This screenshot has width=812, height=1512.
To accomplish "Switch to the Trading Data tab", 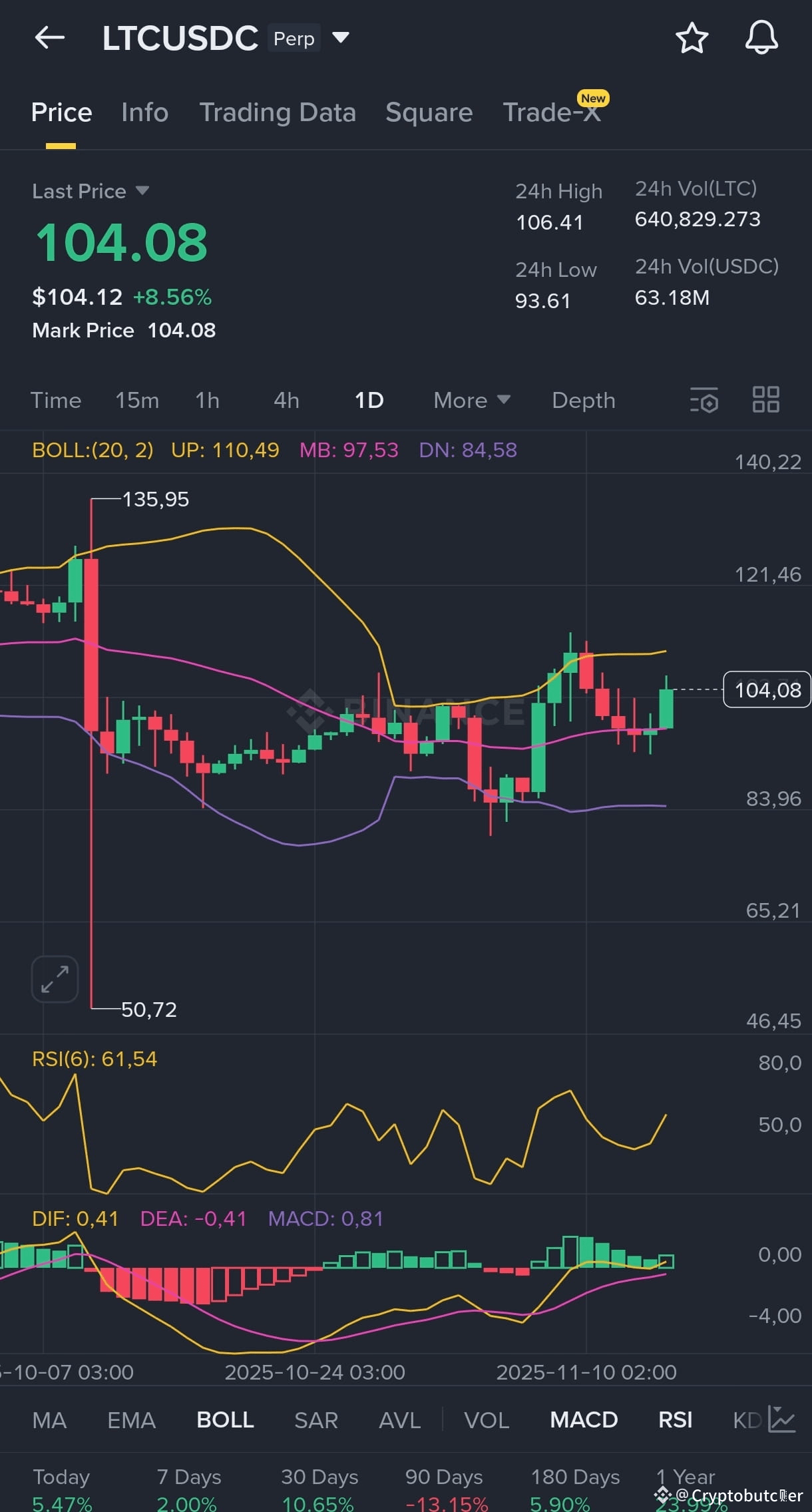I will click(x=278, y=112).
